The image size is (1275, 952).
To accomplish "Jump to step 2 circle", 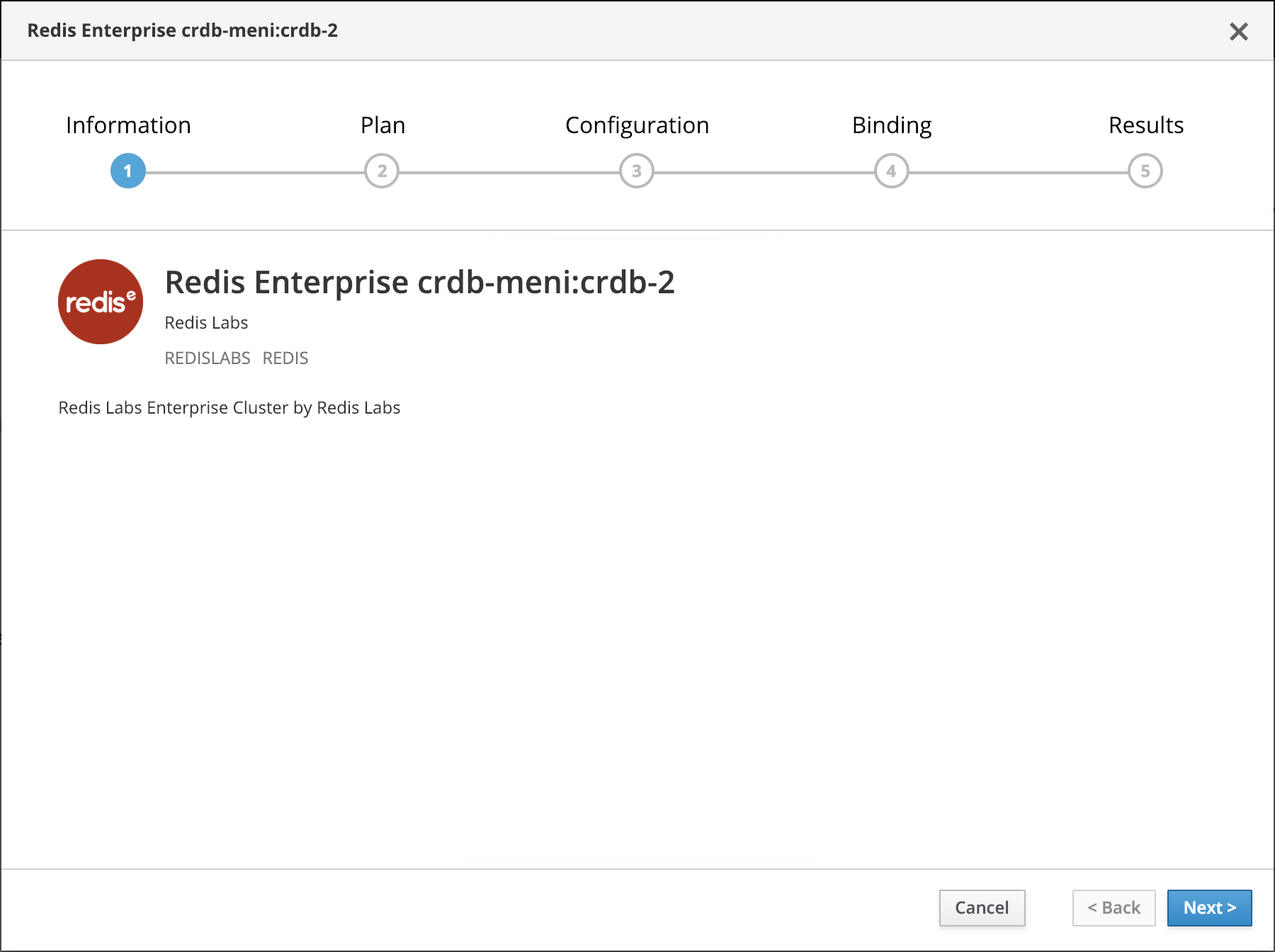I will pyautogui.click(x=382, y=171).
